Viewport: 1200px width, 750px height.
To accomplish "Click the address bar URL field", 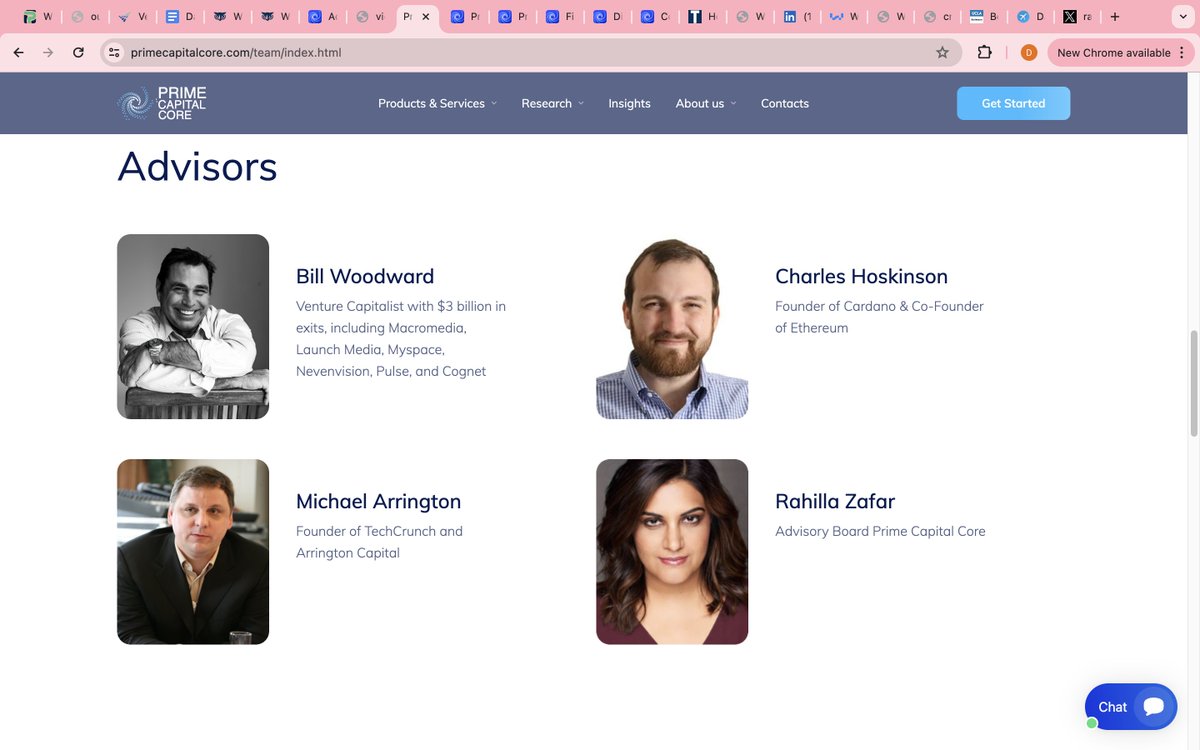I will click(530, 52).
